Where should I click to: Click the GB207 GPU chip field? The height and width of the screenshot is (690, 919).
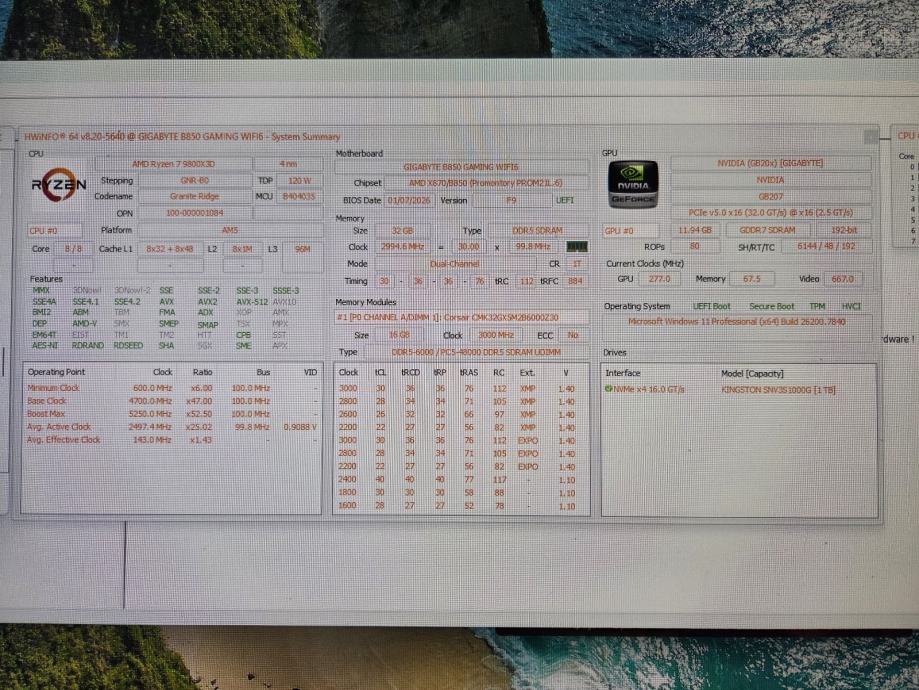click(771, 196)
